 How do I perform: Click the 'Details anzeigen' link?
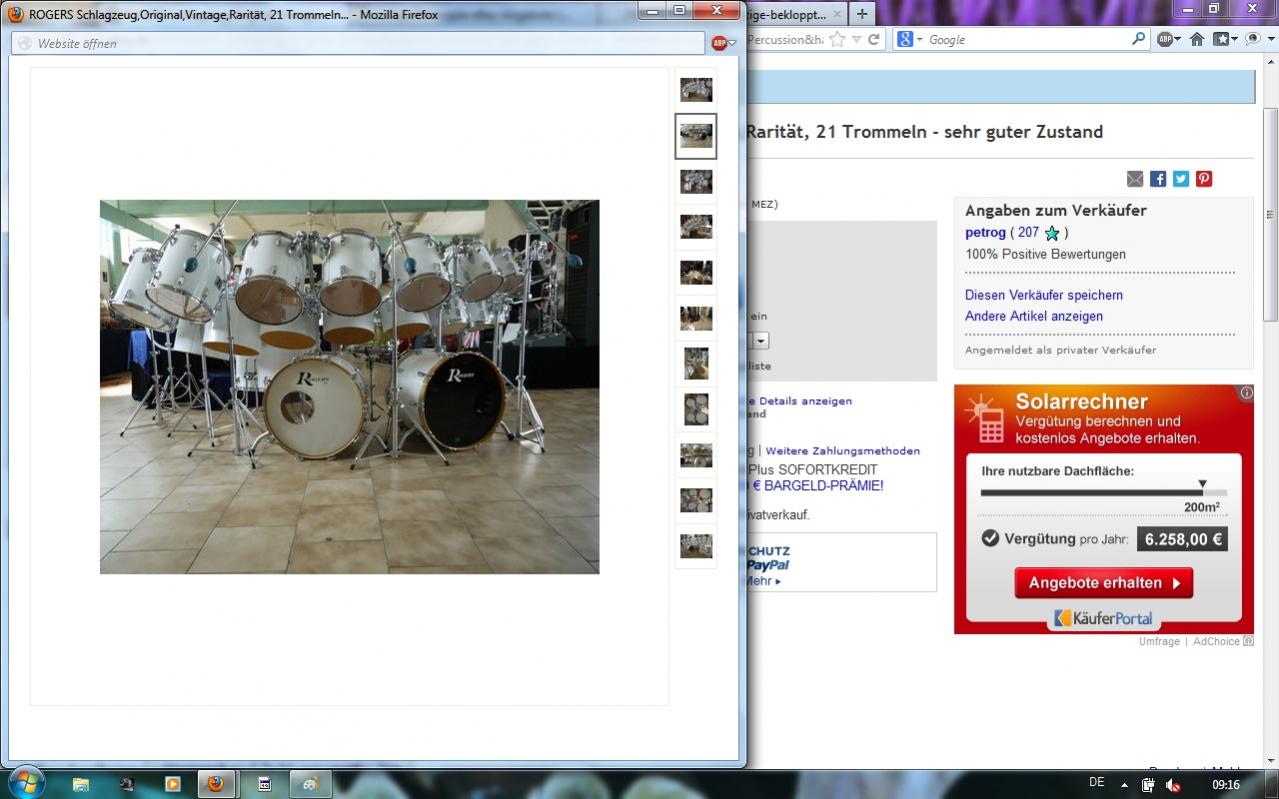click(805, 401)
